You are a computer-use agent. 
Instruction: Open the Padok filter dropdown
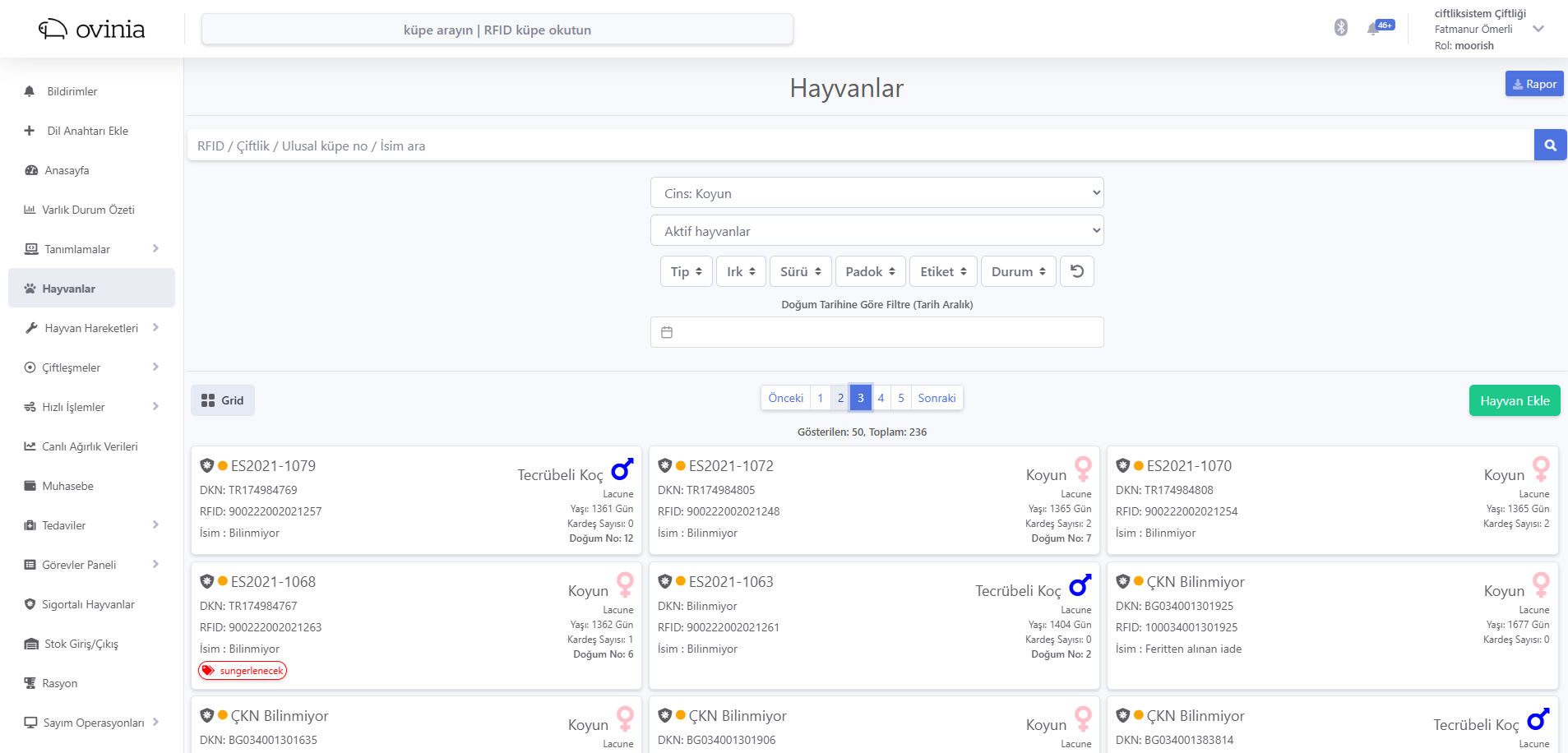[x=871, y=271]
